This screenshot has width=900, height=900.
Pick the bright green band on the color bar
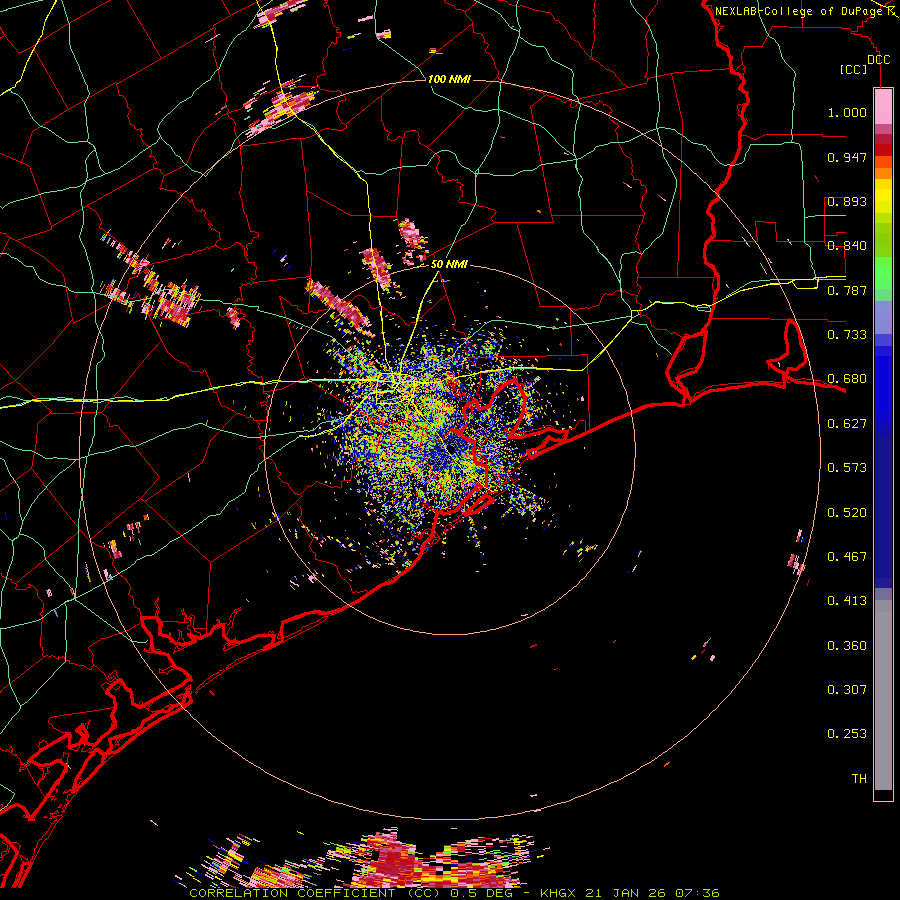click(x=883, y=273)
